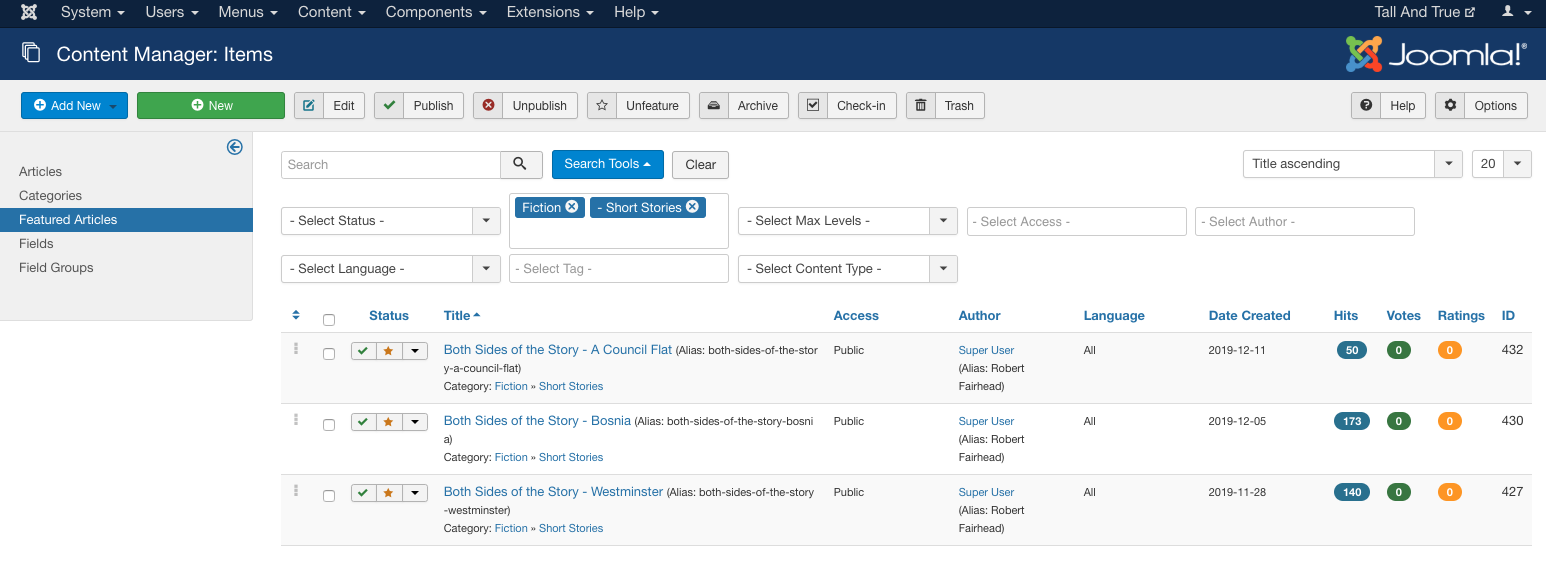Click the magnifier search icon button
This screenshot has height=568, width=1546.
pyautogui.click(x=520, y=164)
